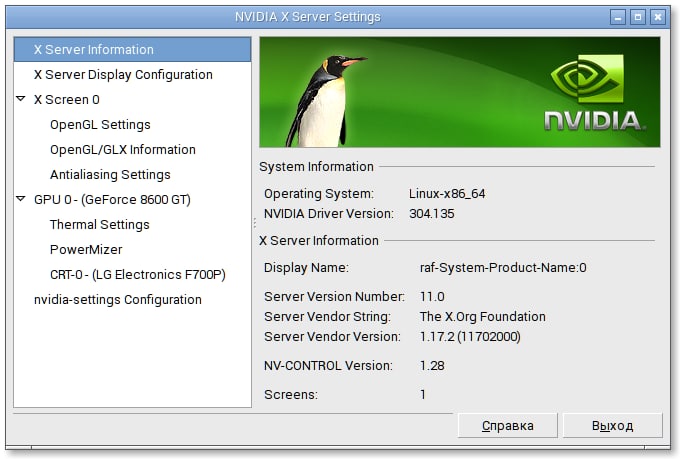
Task: Click display name raf-System-Product-Name:0
Action: pos(503,268)
